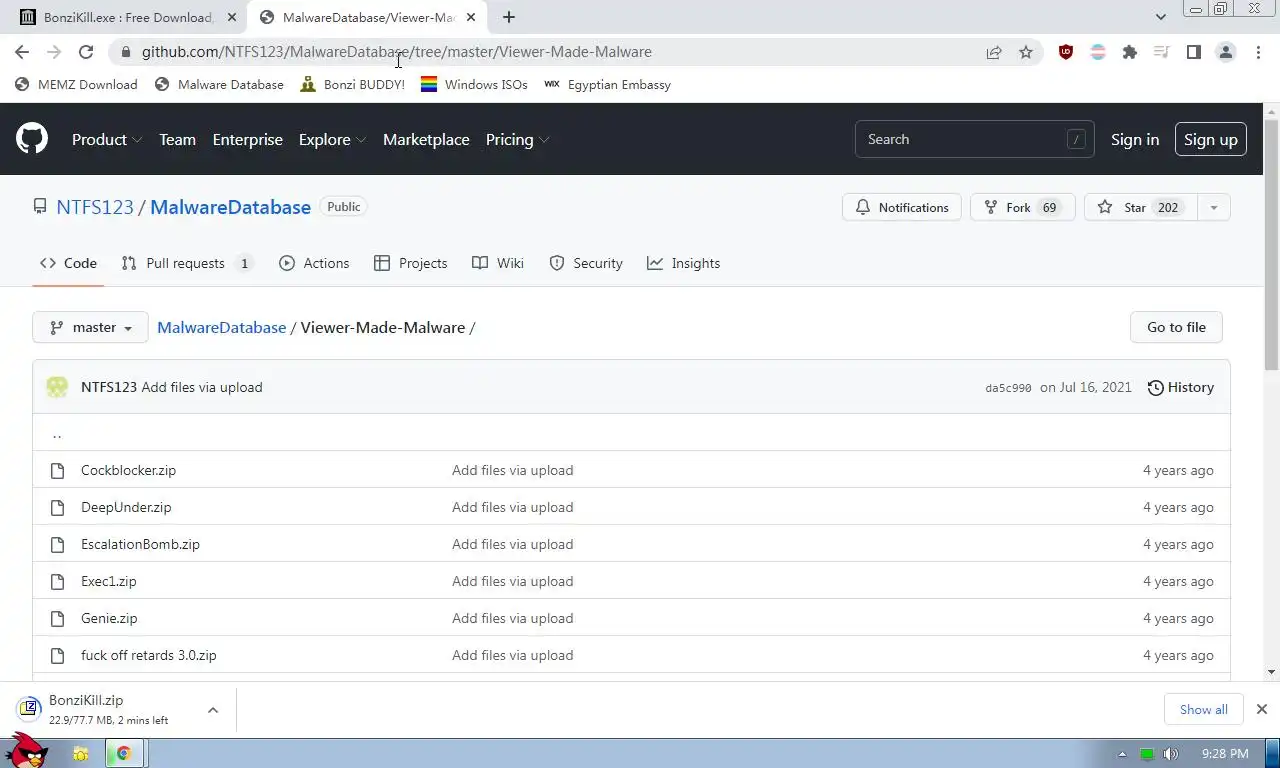Viewport: 1280px width, 768px height.
Task: Click file icon beside Genie.zip
Action: pyautogui.click(x=57, y=618)
